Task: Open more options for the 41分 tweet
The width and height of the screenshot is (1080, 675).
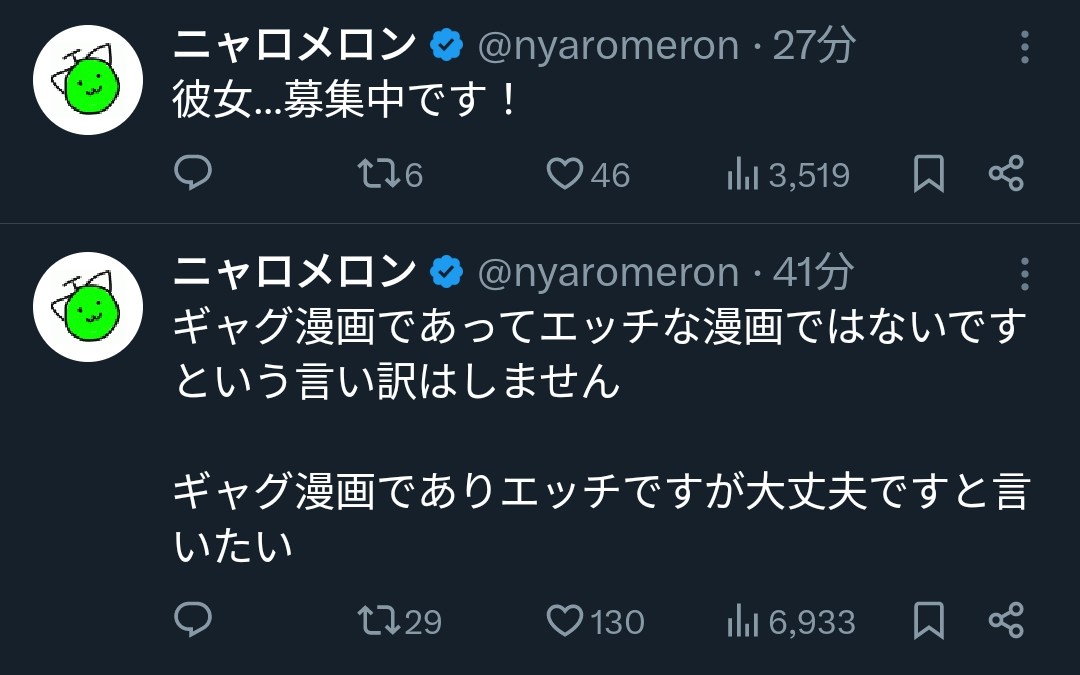Action: tap(1025, 273)
